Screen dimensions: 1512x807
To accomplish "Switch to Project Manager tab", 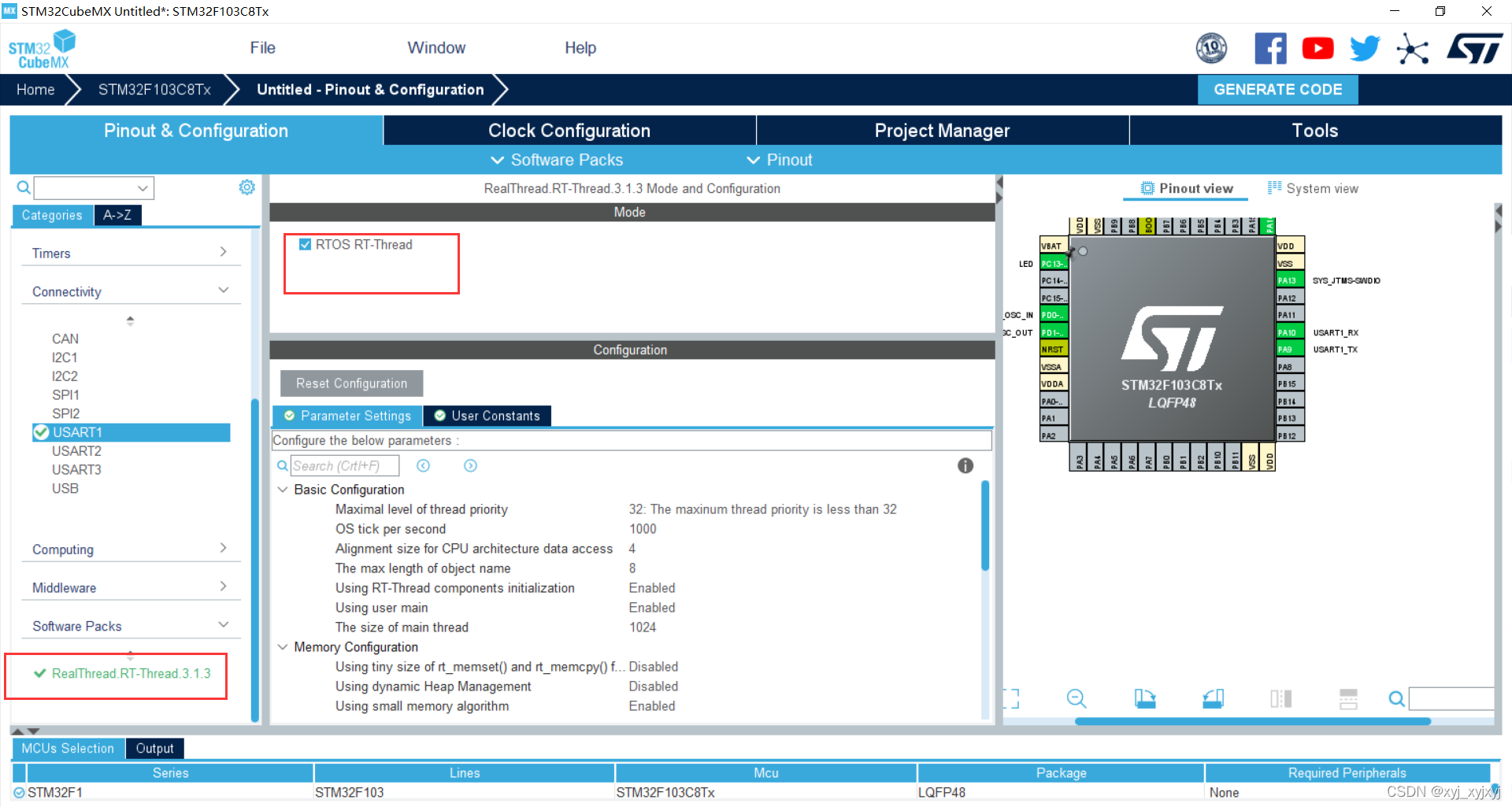I will (942, 131).
